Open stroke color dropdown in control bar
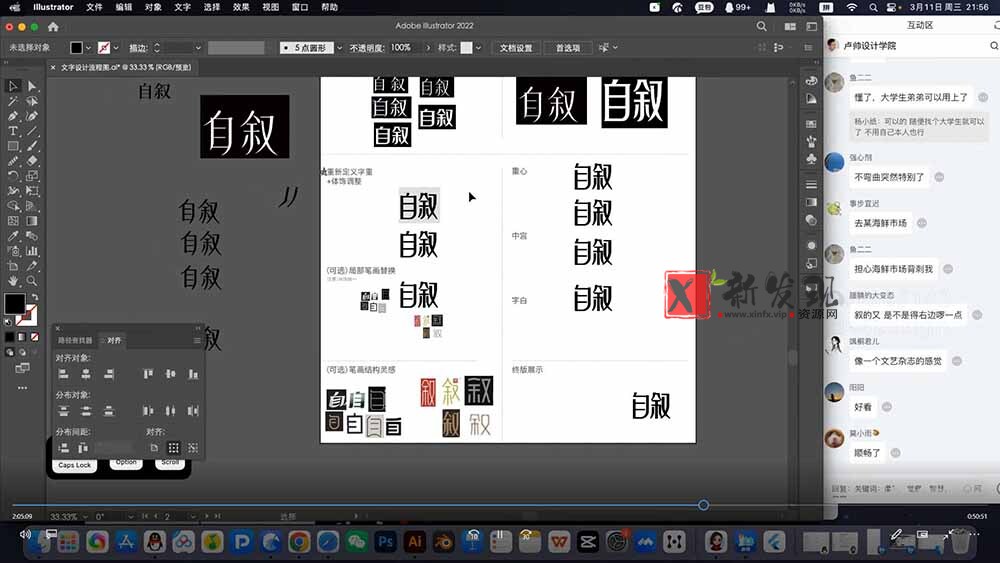The height and width of the screenshot is (563, 1000). 115,48
